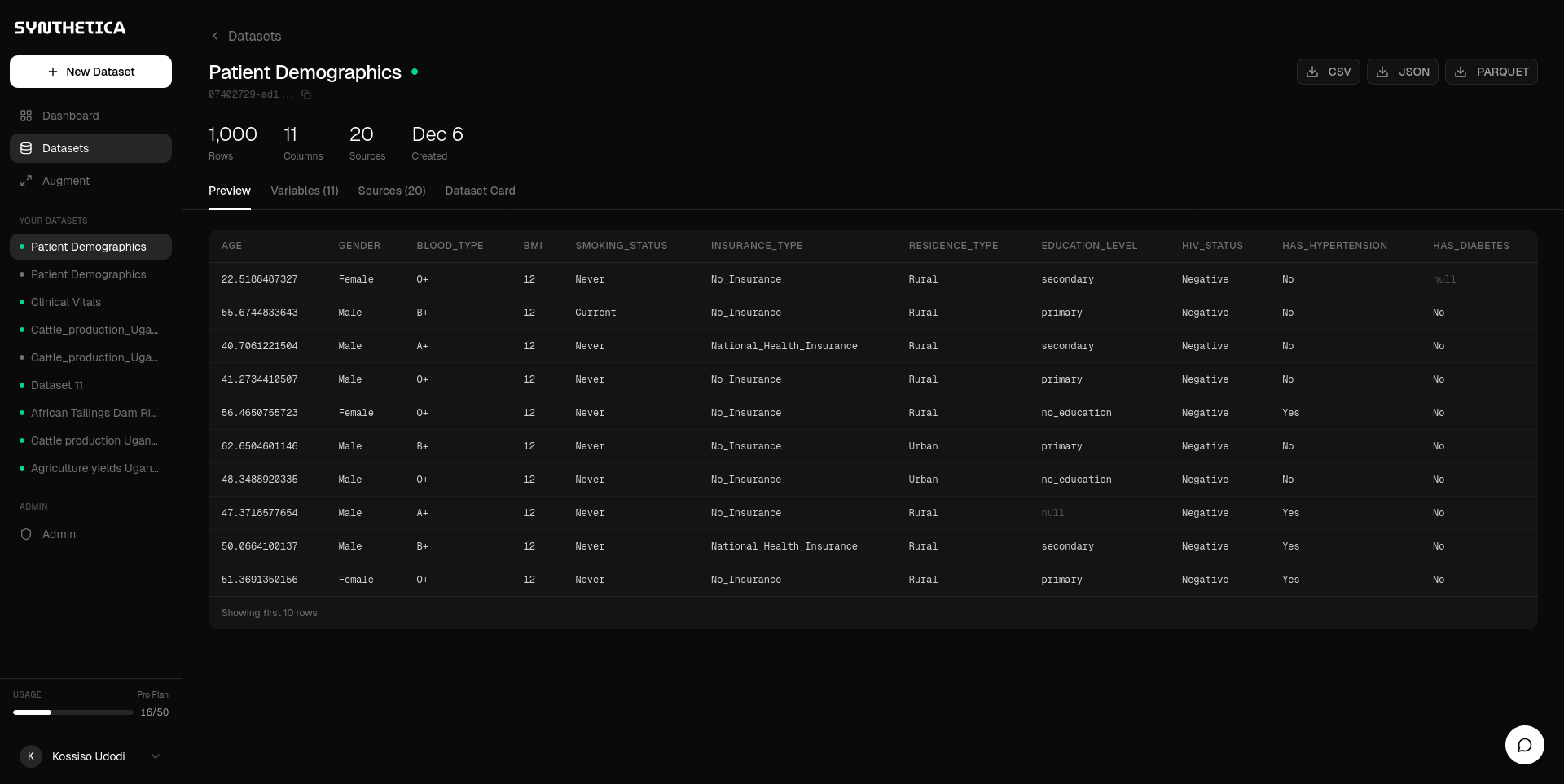Open the Clinical Vitals dataset

click(90, 302)
